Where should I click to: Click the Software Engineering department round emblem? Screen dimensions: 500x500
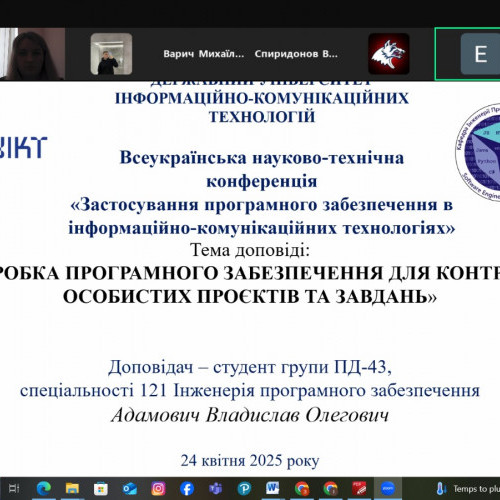pos(478,152)
